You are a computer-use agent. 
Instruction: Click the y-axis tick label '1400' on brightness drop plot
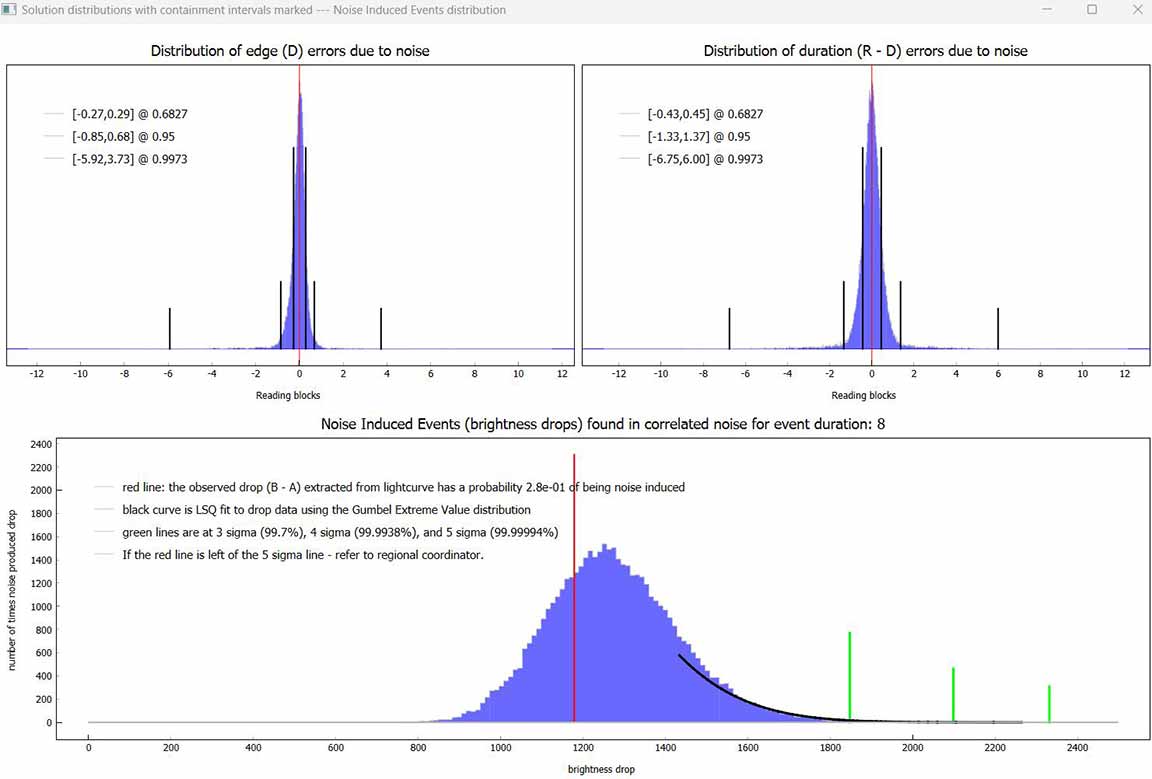point(41,560)
